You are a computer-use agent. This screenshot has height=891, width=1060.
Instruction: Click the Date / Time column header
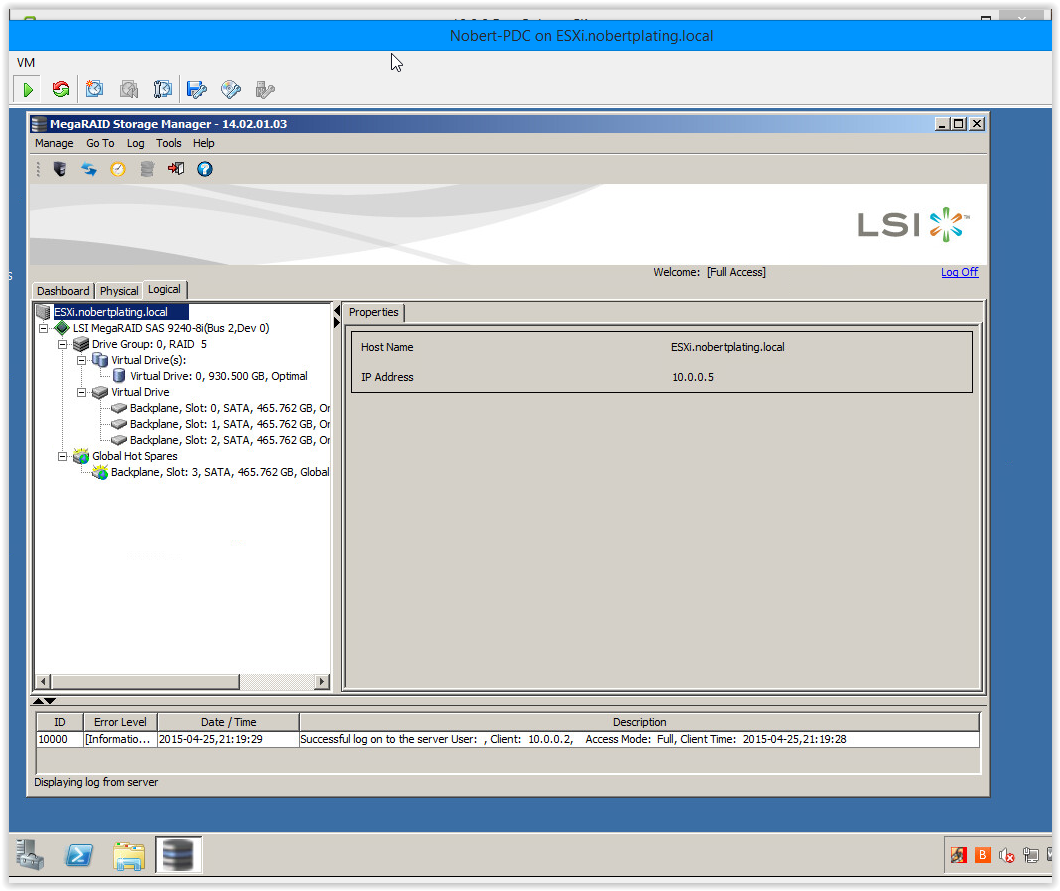point(228,722)
